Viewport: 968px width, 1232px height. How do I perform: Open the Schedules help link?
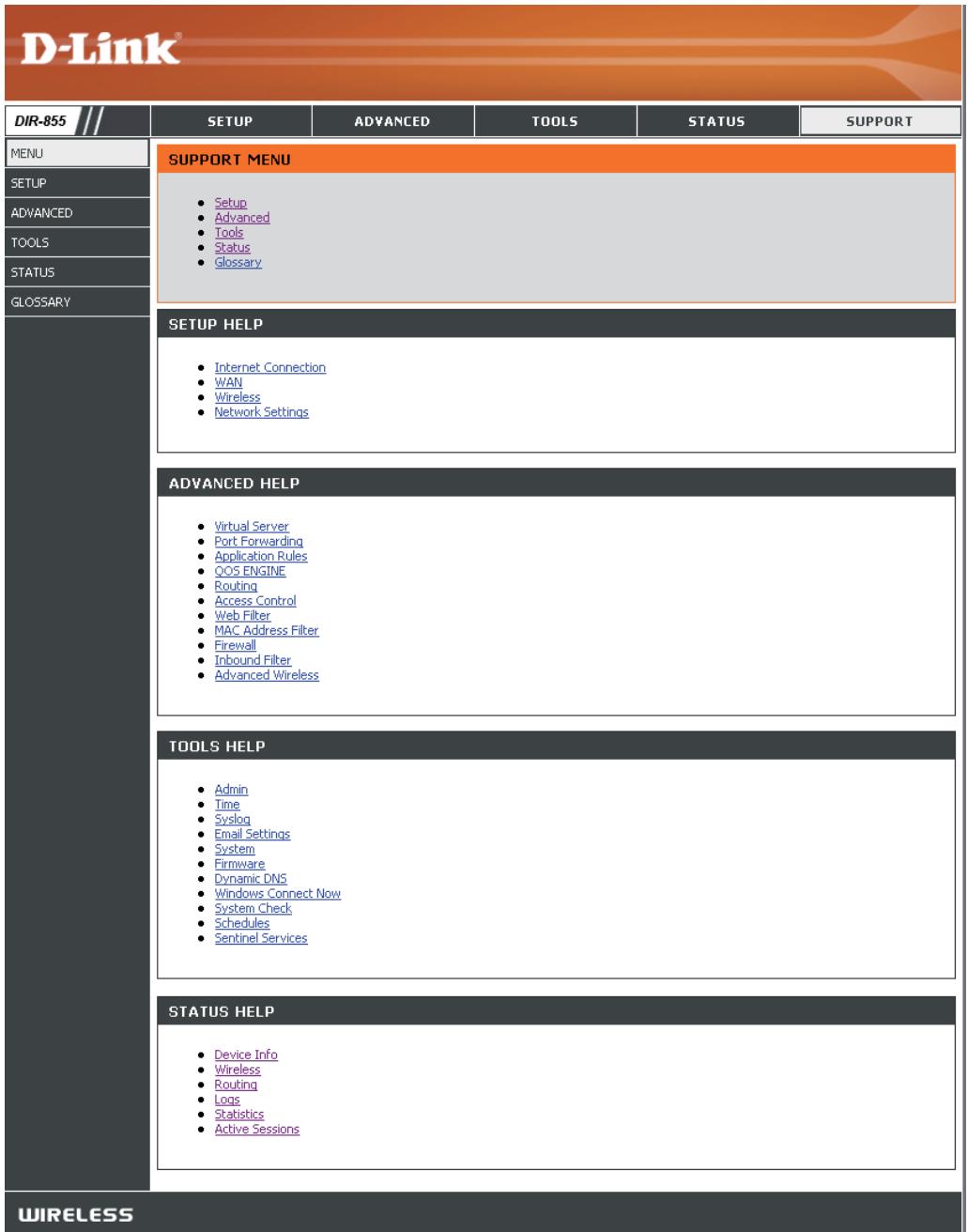coord(241,924)
